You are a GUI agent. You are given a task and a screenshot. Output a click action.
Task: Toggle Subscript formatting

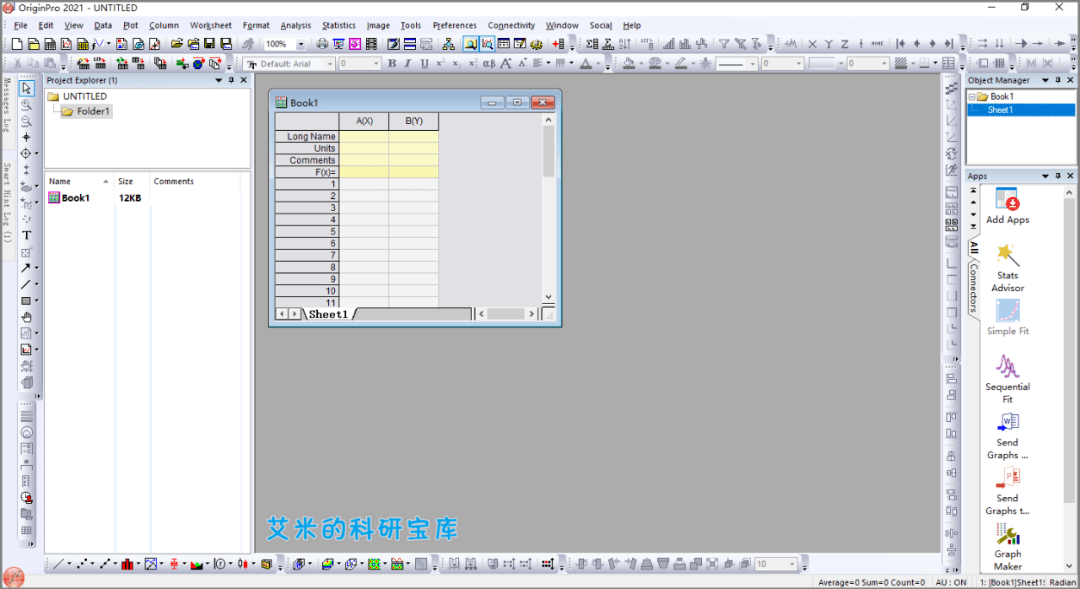coord(456,63)
